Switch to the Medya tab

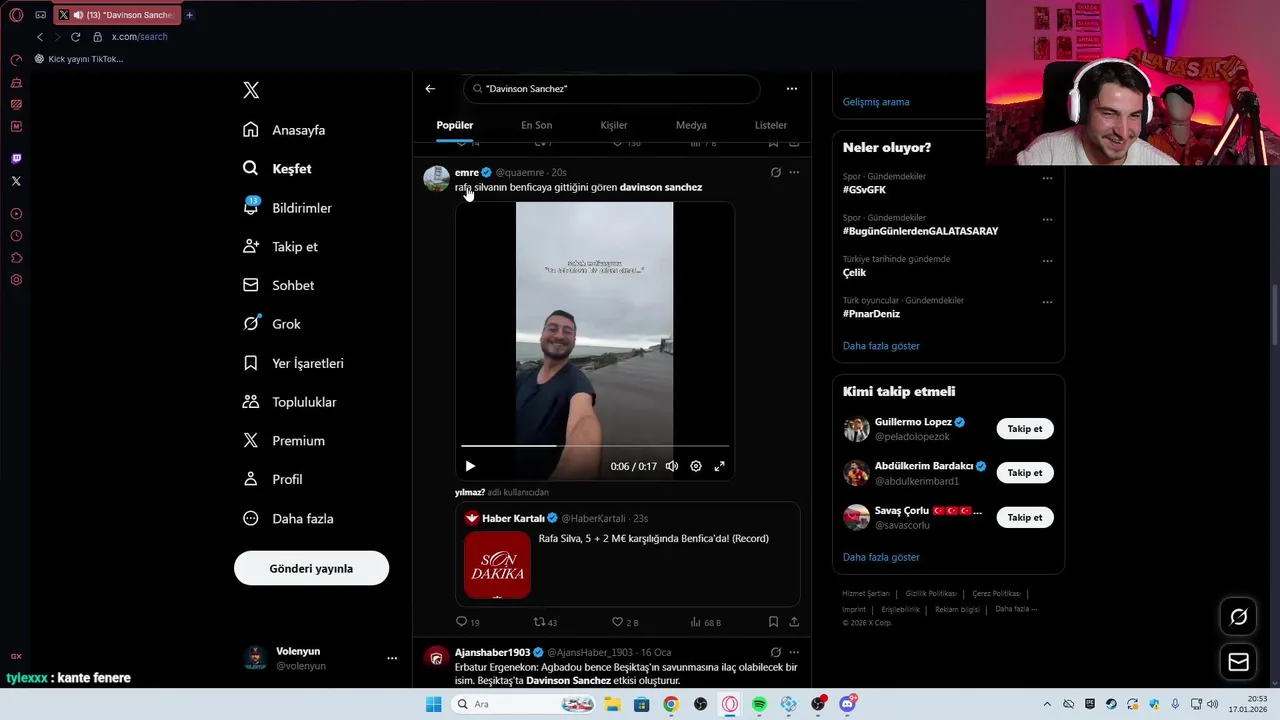691,125
